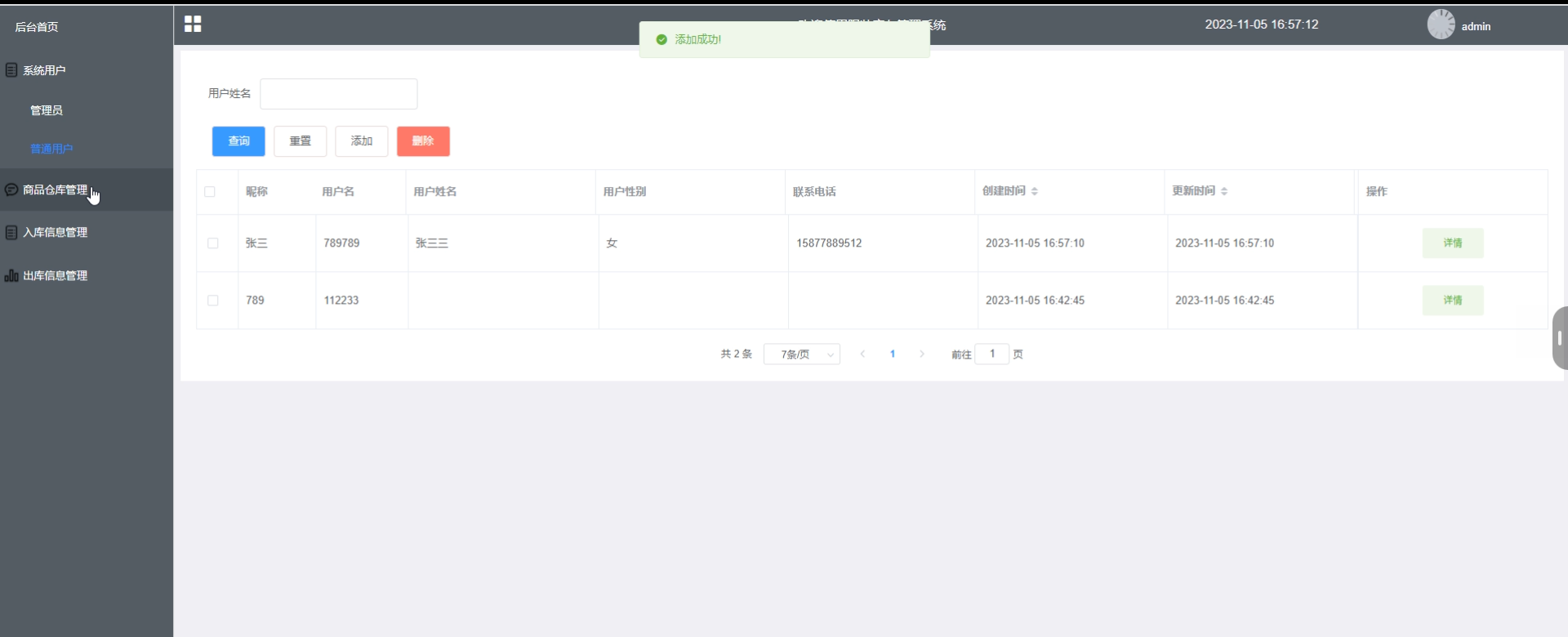The width and height of the screenshot is (1568, 637).
Task: Click the 用户性别 column header
Action: pyautogui.click(x=625, y=192)
